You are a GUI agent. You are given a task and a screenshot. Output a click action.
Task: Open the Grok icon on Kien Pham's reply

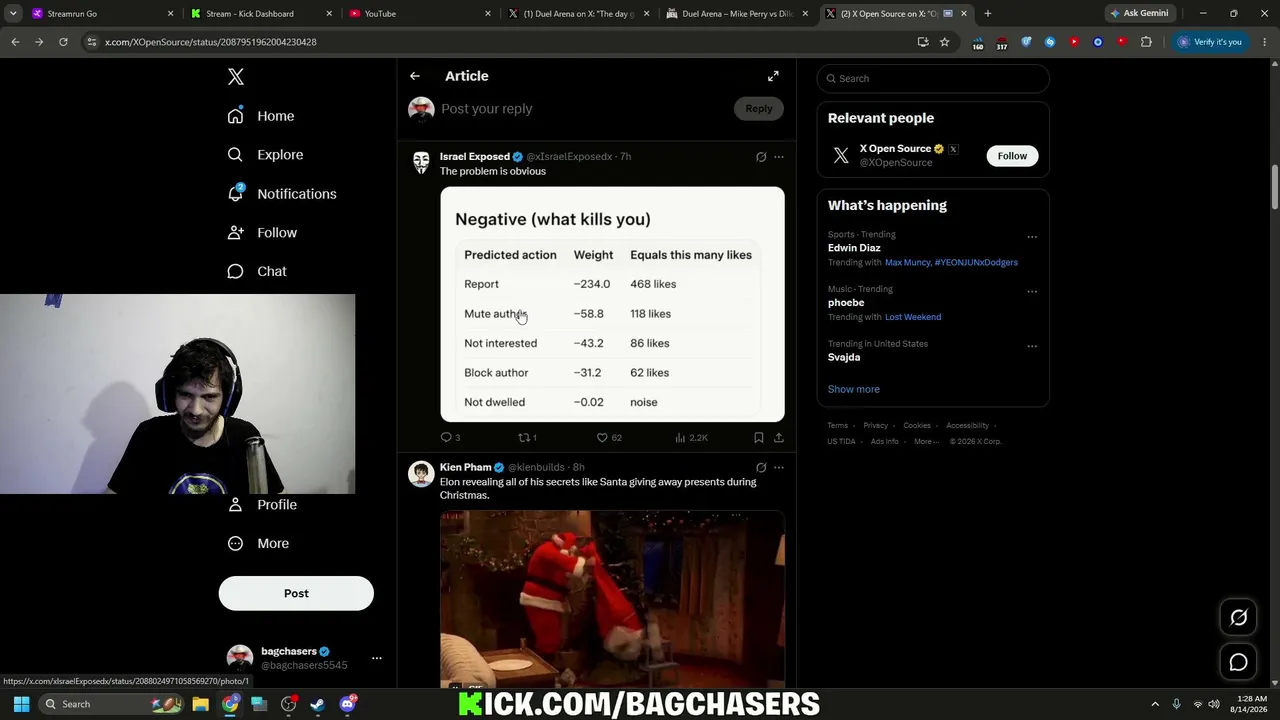click(761, 467)
